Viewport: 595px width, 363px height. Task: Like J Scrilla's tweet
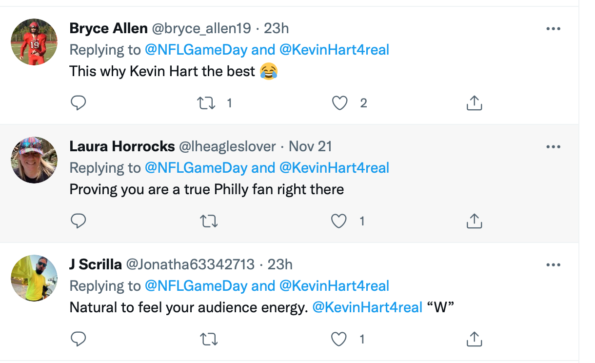pos(339,339)
